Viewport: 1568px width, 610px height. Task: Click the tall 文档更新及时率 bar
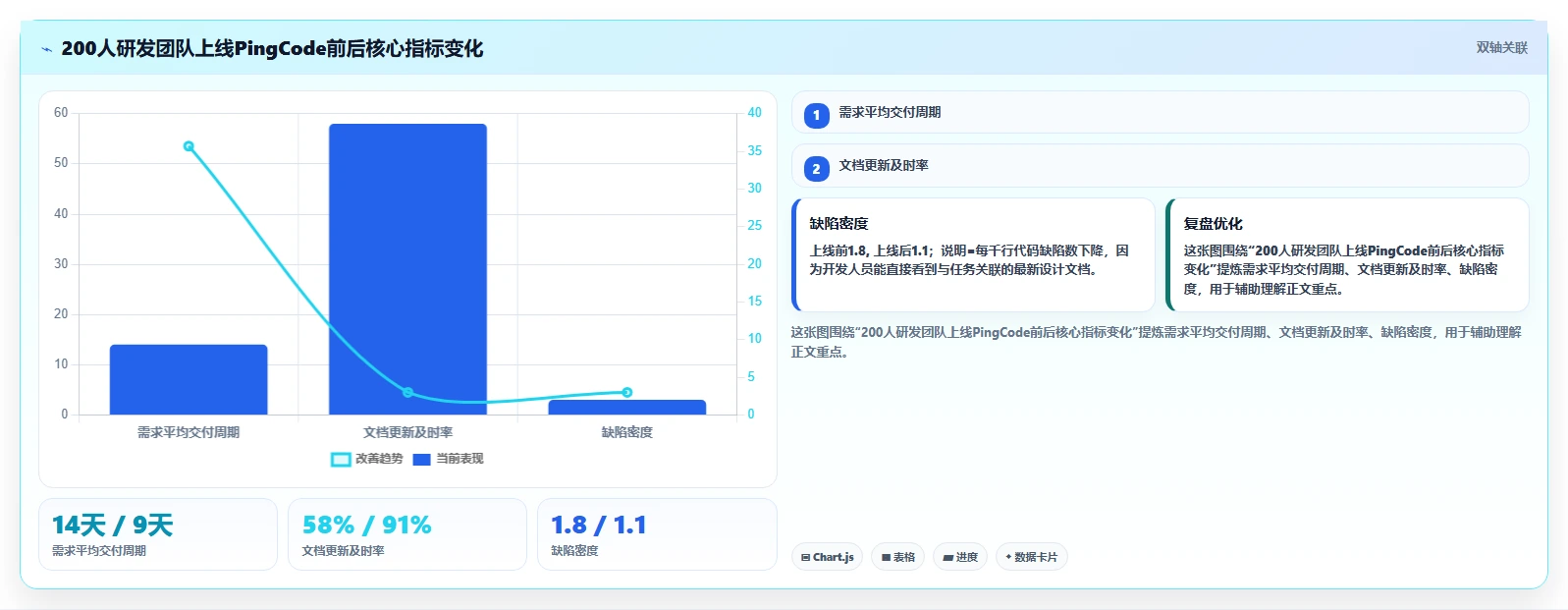click(x=407, y=269)
